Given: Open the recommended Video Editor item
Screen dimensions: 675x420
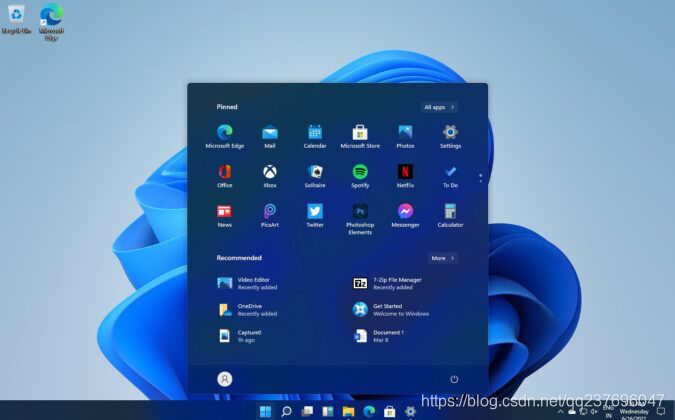Looking at the screenshot, I should (248, 283).
